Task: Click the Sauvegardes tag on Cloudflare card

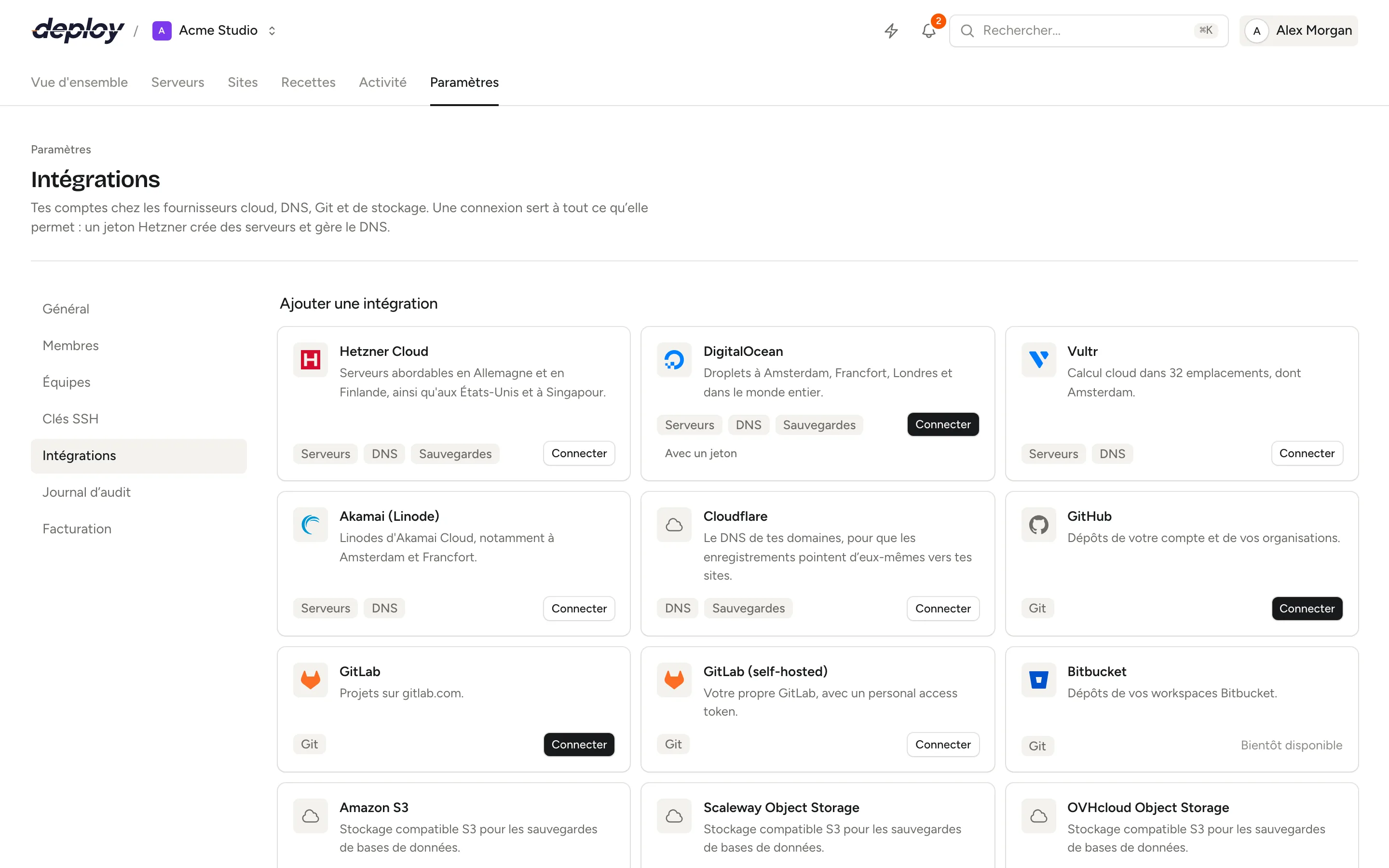Action: (x=748, y=609)
